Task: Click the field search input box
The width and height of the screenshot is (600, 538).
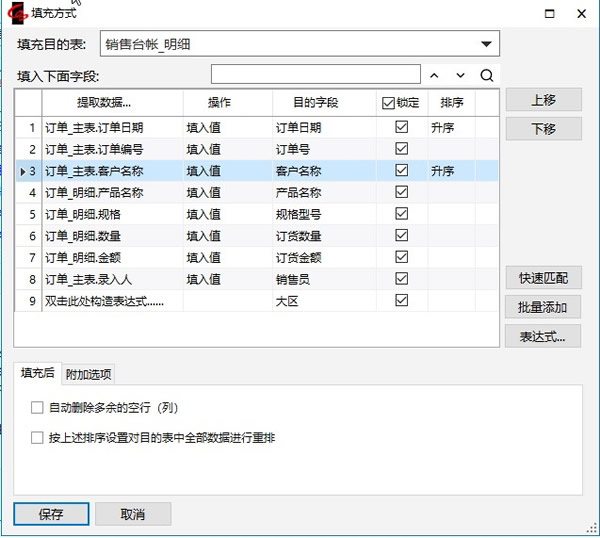Action: tap(315, 75)
